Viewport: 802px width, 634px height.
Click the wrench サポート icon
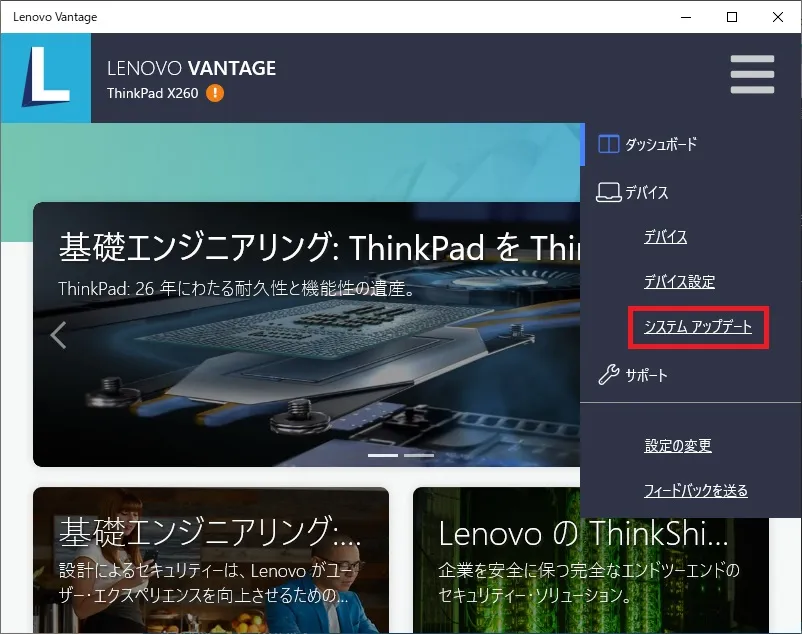click(609, 375)
